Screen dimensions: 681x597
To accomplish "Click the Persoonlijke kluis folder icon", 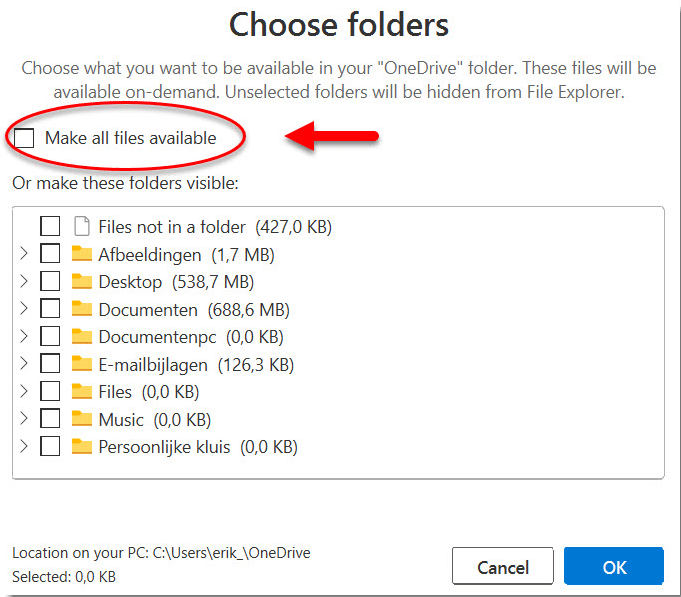I will pos(82,447).
